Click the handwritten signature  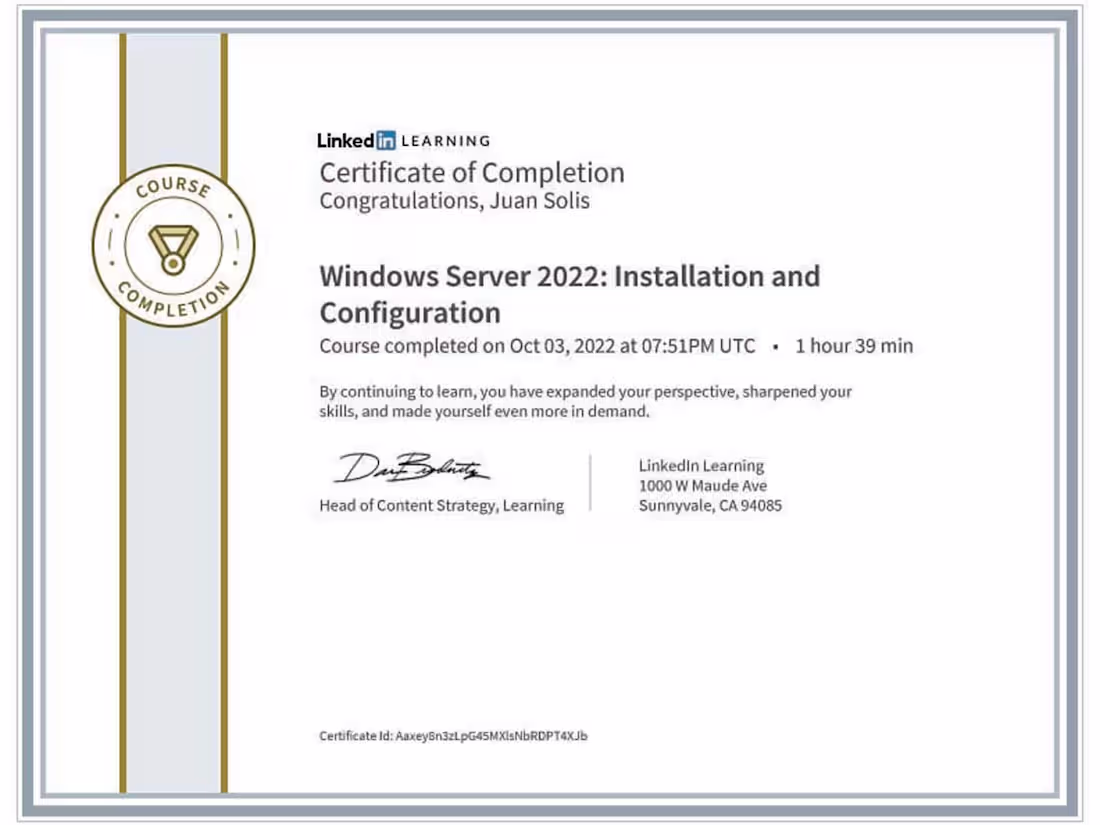point(412,468)
